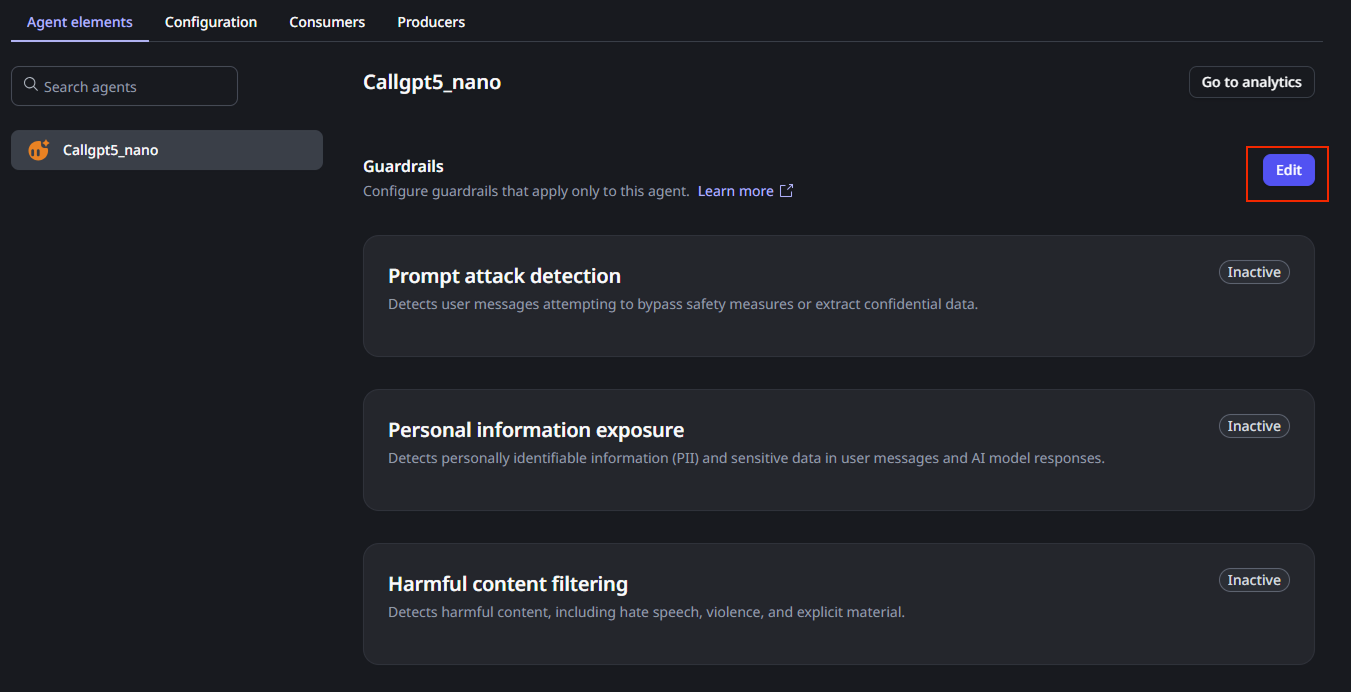Switch to the Agent elements tab
Image resolution: width=1351 pixels, height=692 pixels.
80,22
